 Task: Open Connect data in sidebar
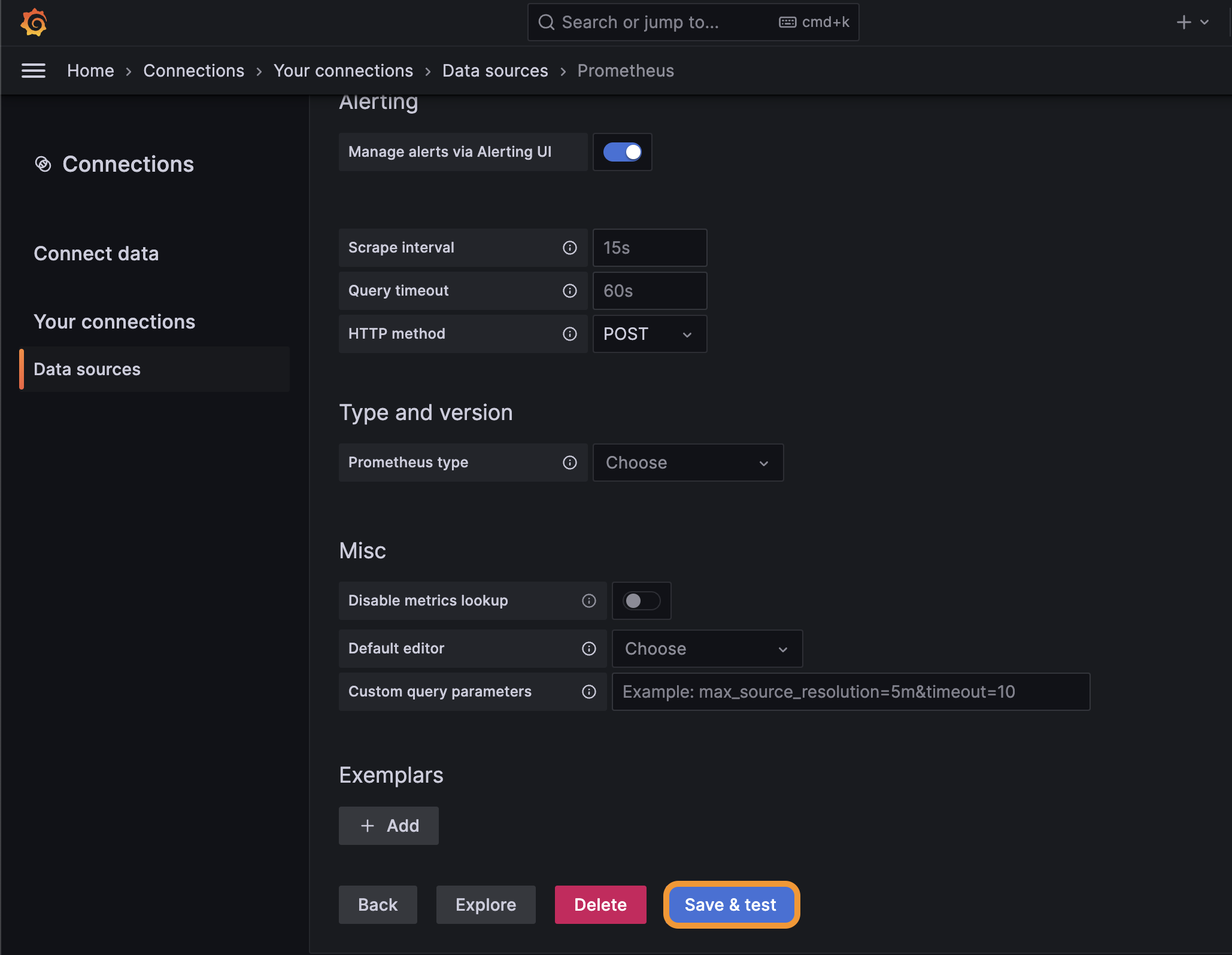[x=96, y=254]
